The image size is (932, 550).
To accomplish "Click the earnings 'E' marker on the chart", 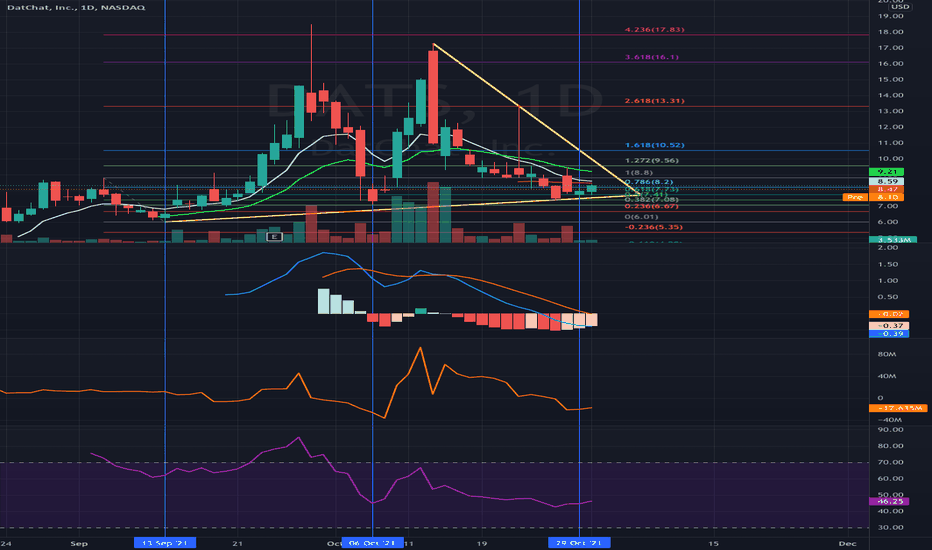I will point(273,237).
